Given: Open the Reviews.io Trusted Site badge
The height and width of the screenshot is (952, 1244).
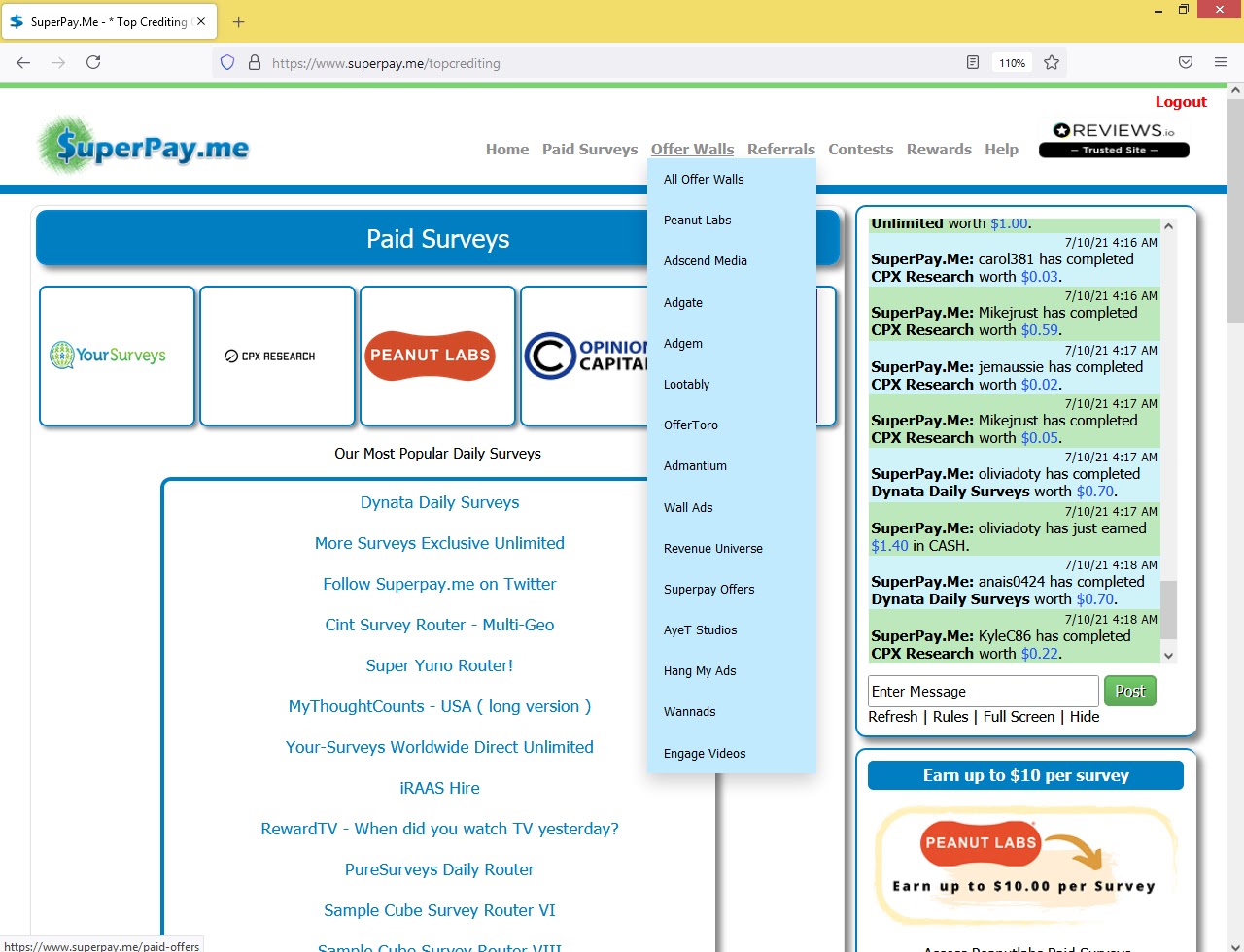Looking at the screenshot, I should pos(1114,139).
